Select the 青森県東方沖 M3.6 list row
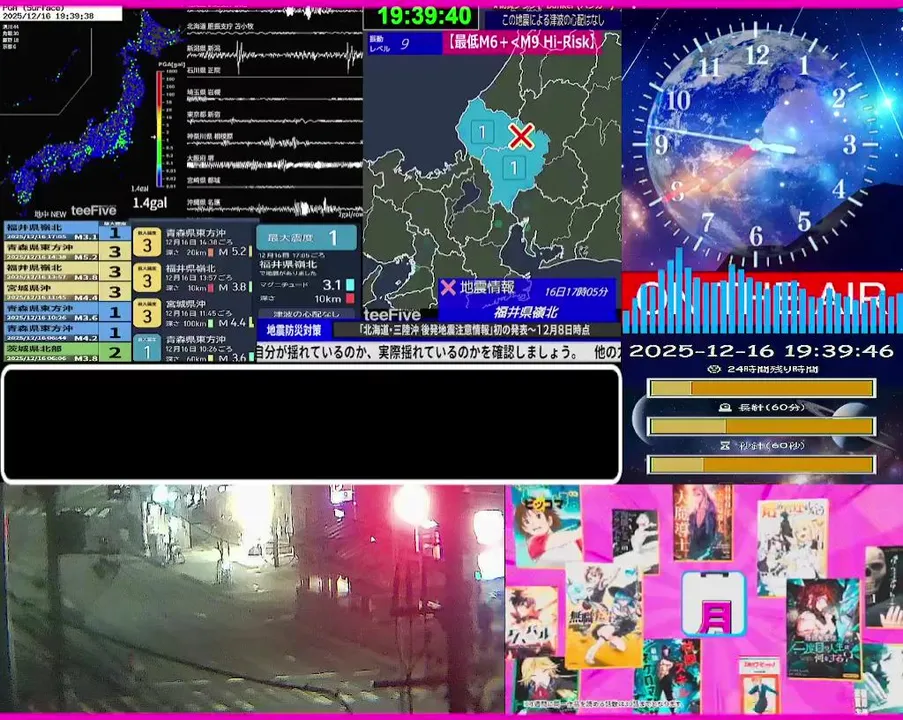 click(67, 312)
